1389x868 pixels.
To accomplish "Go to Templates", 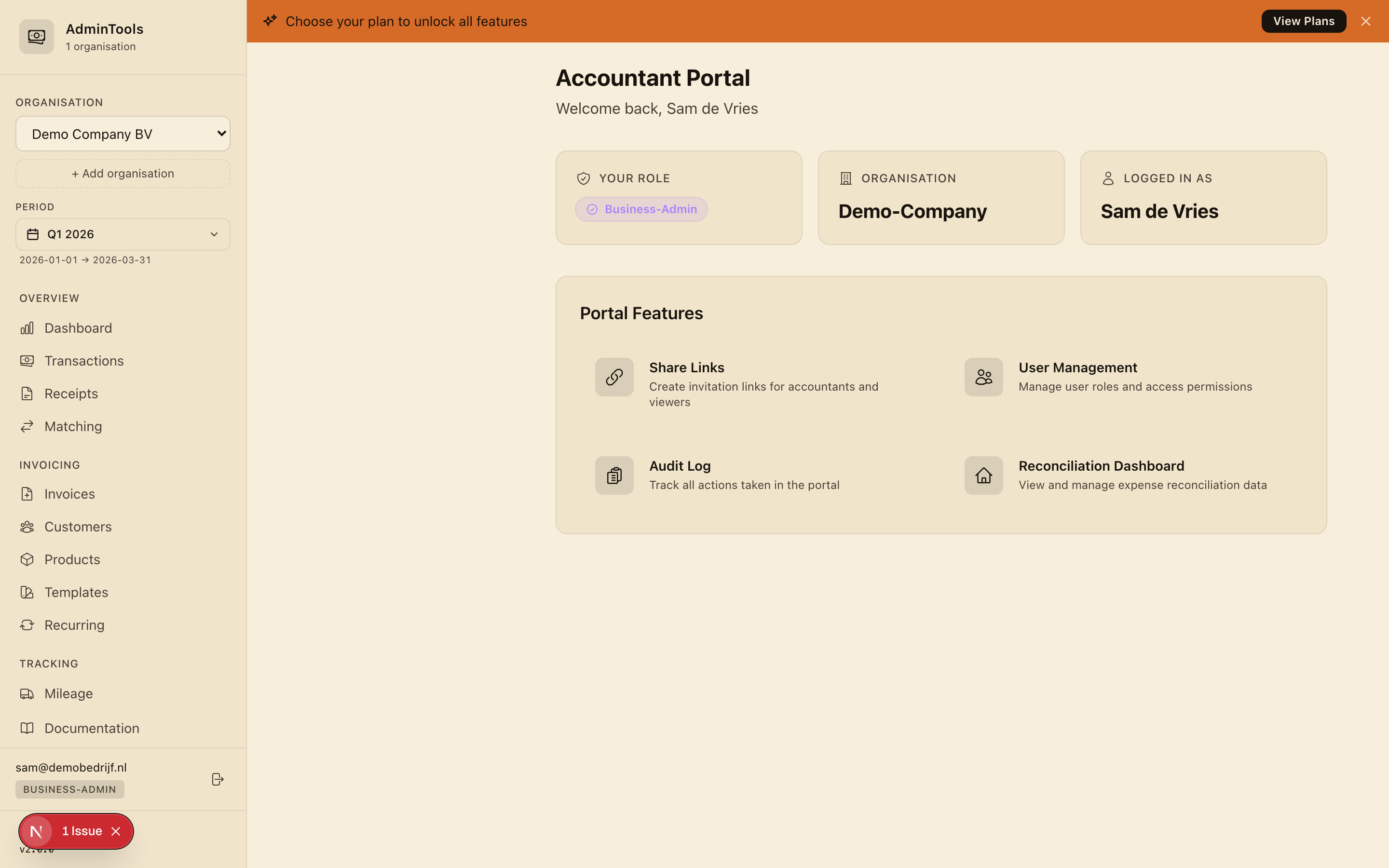I will coord(123,592).
